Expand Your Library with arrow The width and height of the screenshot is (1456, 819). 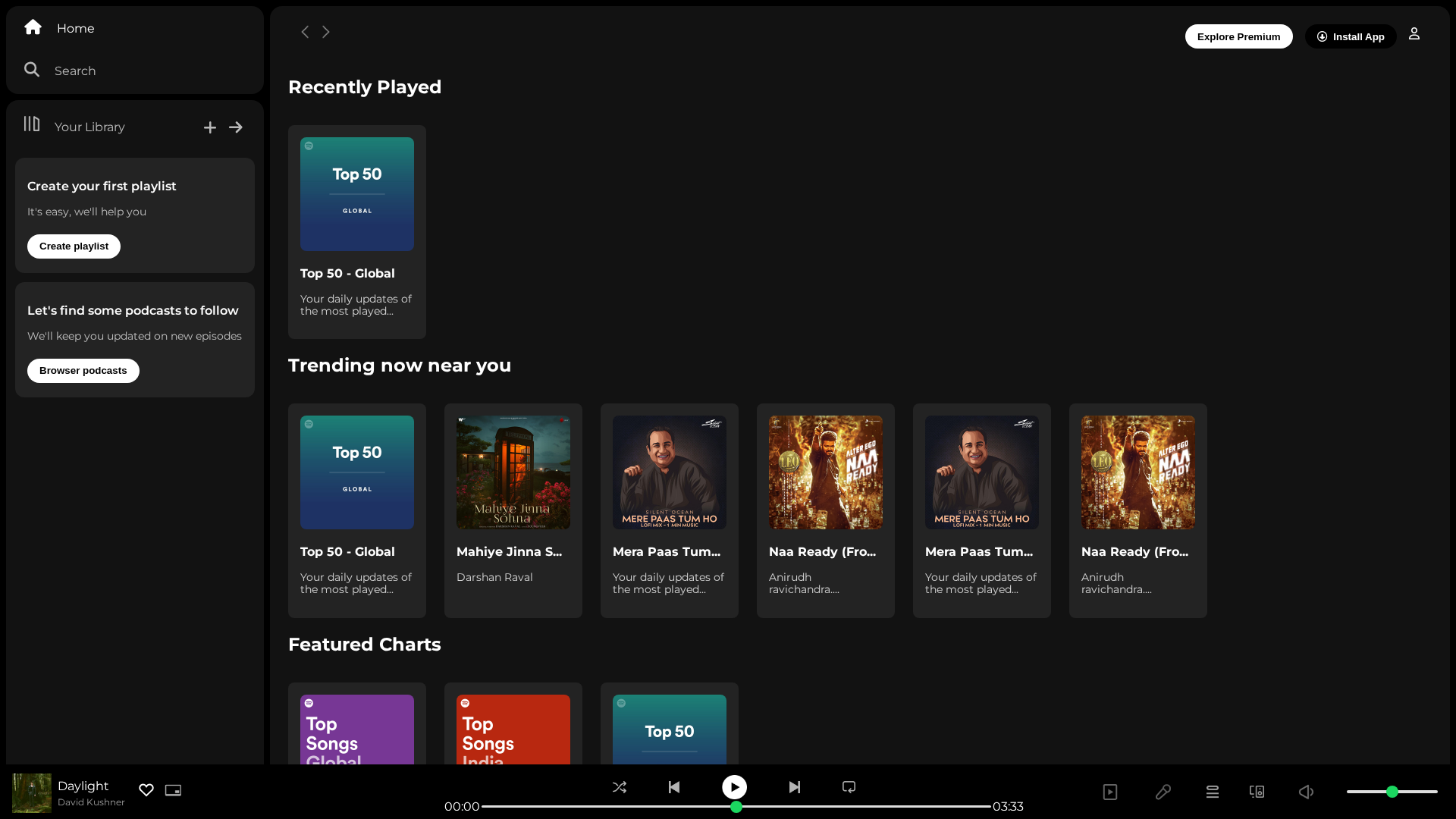tap(236, 127)
